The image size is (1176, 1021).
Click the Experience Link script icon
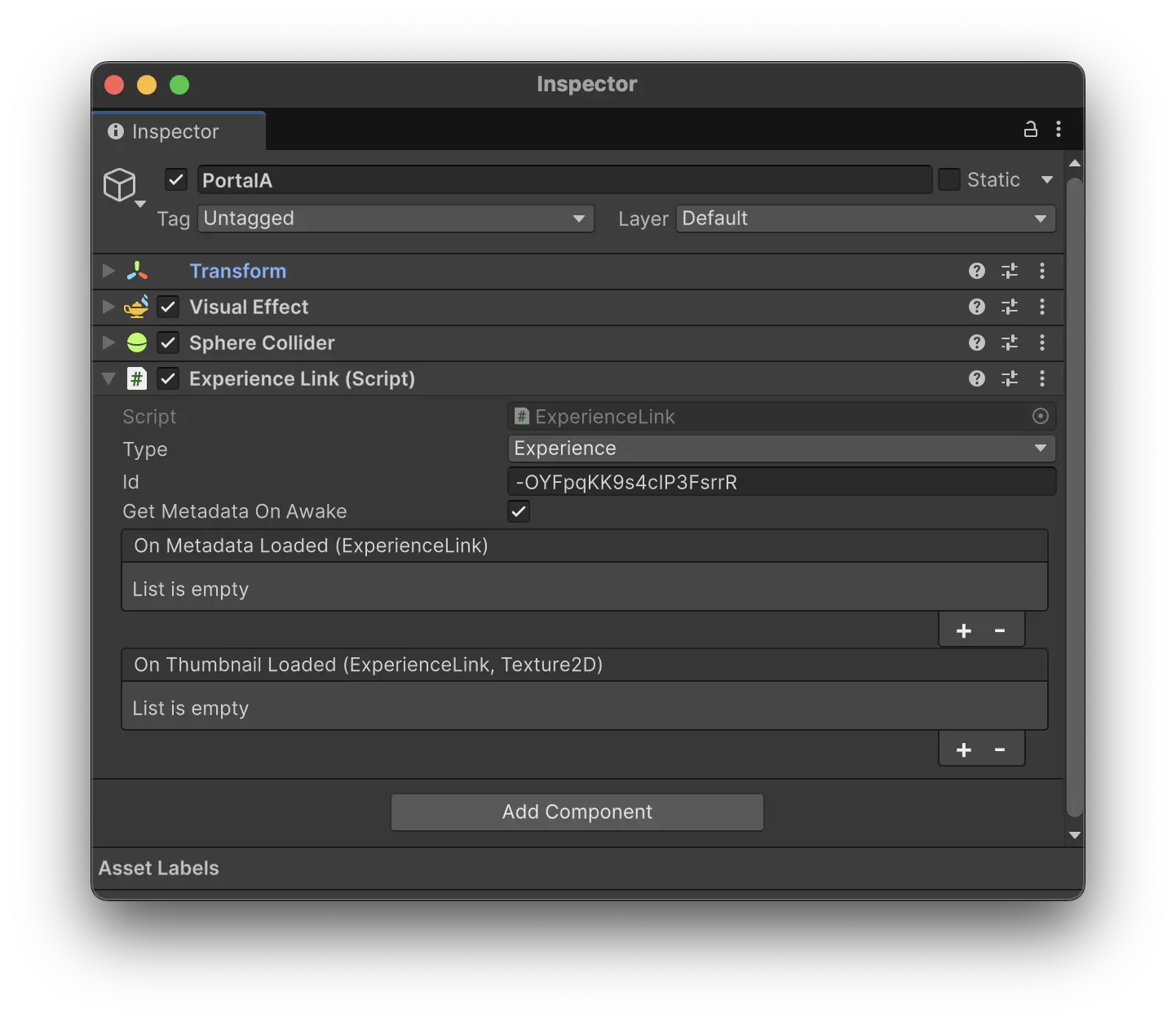[x=137, y=378]
